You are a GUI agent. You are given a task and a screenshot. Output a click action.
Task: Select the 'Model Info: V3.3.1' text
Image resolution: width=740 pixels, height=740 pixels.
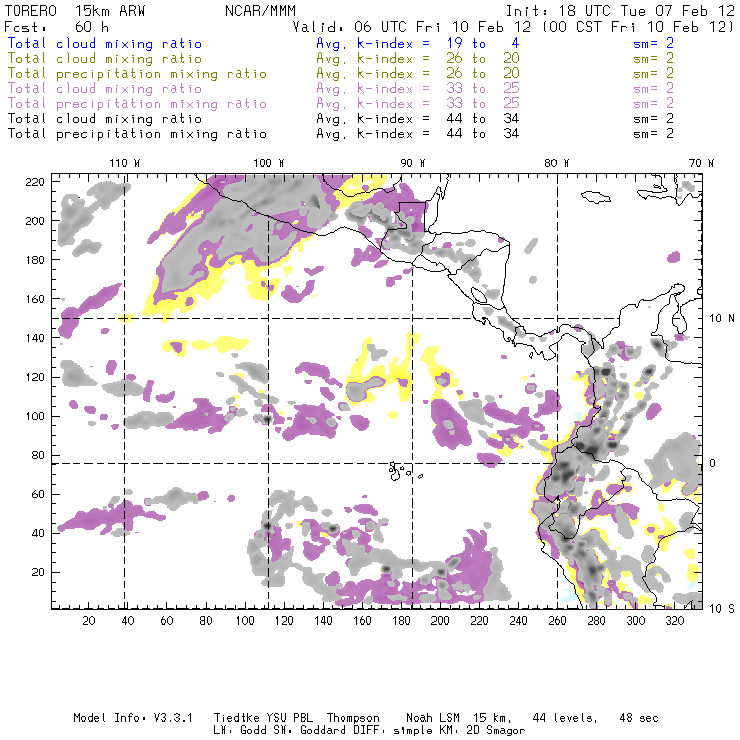(x=133, y=718)
